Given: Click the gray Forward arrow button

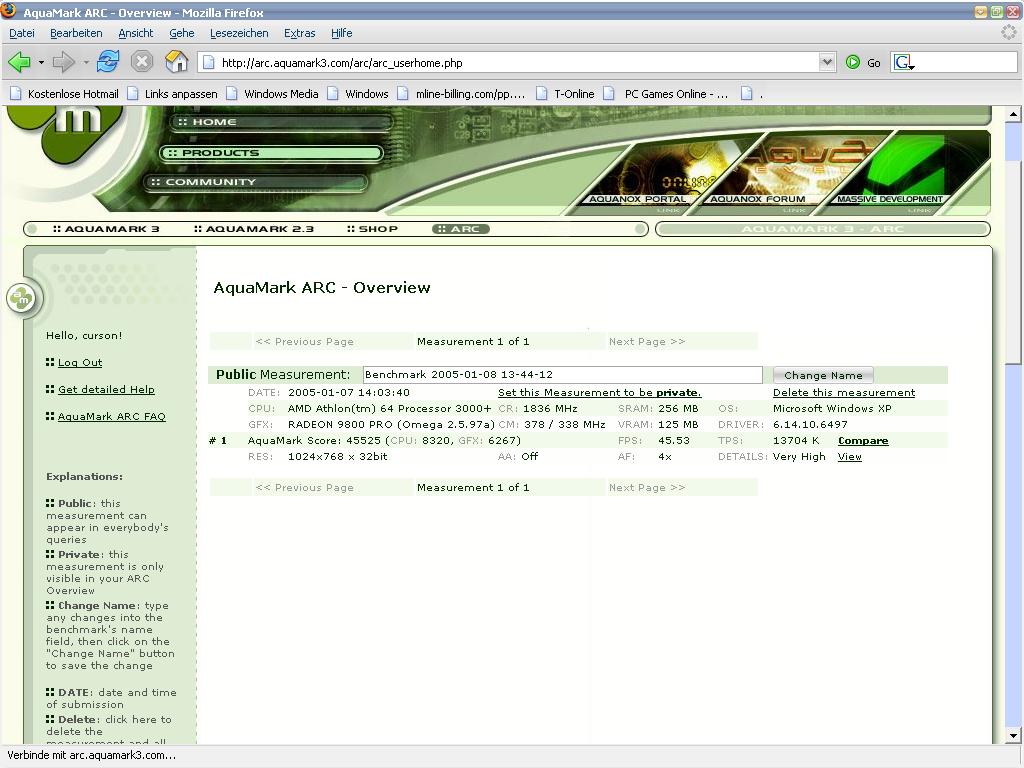Looking at the screenshot, I should [63, 63].
